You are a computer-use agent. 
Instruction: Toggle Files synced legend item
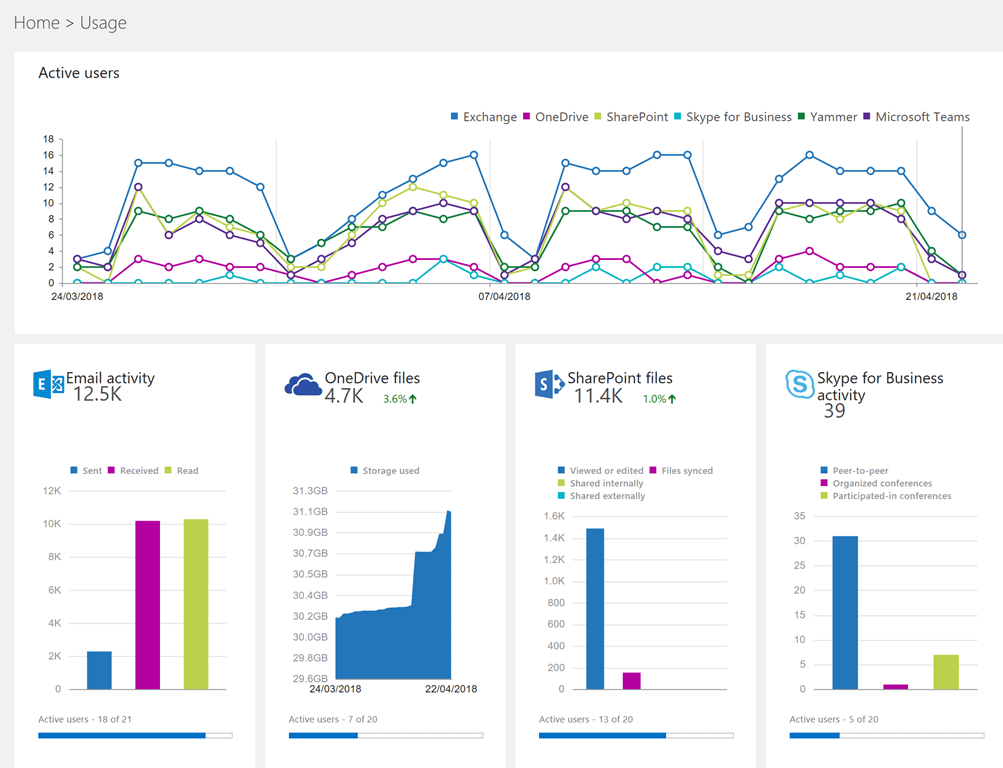point(681,471)
